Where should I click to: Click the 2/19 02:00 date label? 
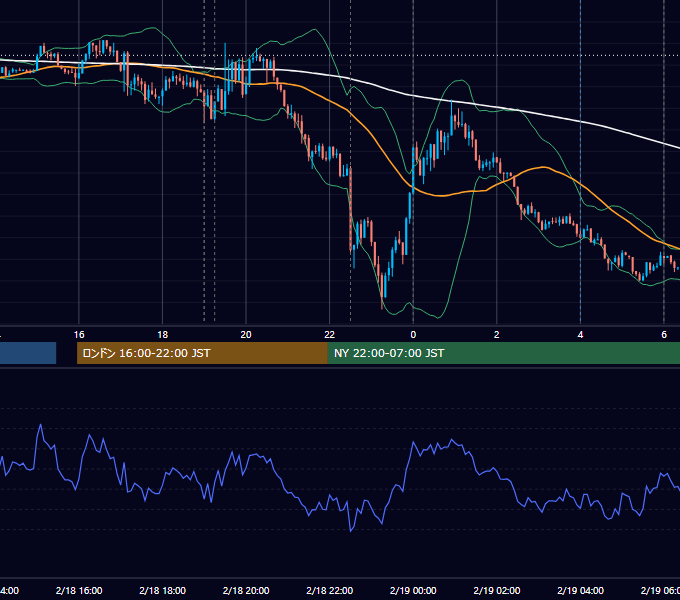[x=497, y=590]
